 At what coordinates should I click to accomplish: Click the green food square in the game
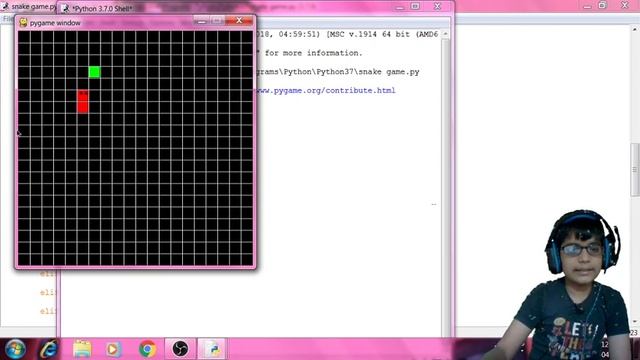[x=94, y=72]
